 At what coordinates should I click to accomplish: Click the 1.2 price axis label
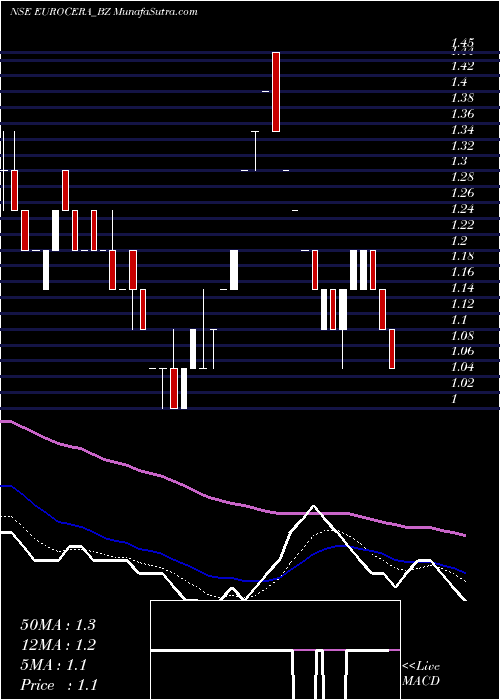(x=459, y=241)
